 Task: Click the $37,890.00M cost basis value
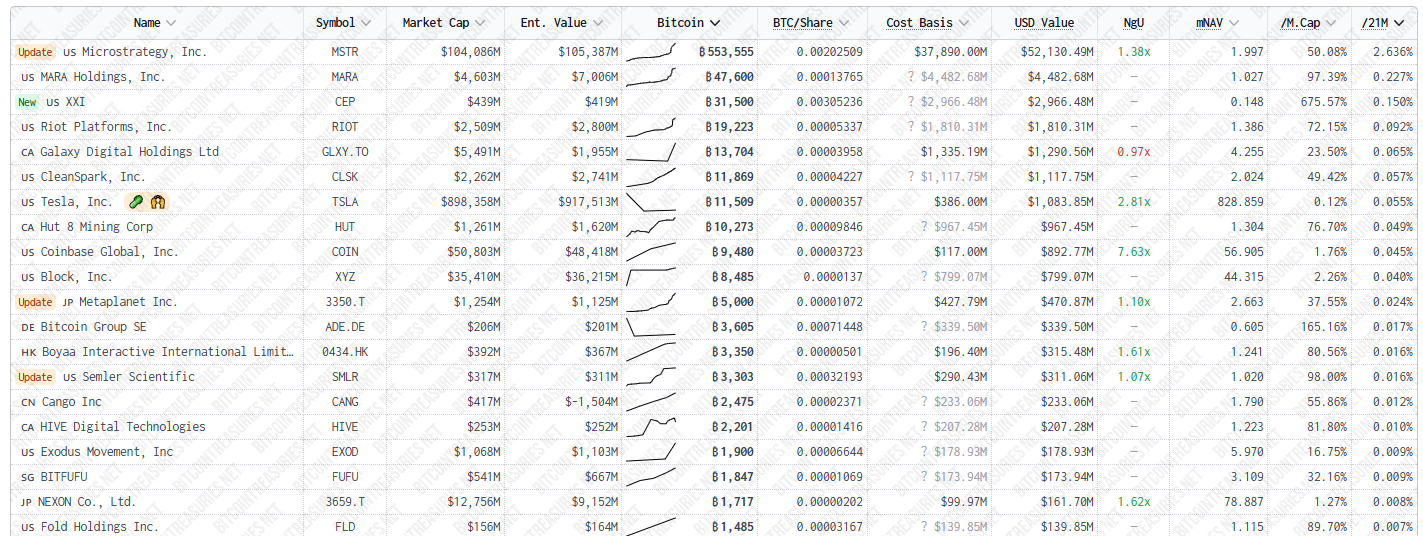coord(950,52)
